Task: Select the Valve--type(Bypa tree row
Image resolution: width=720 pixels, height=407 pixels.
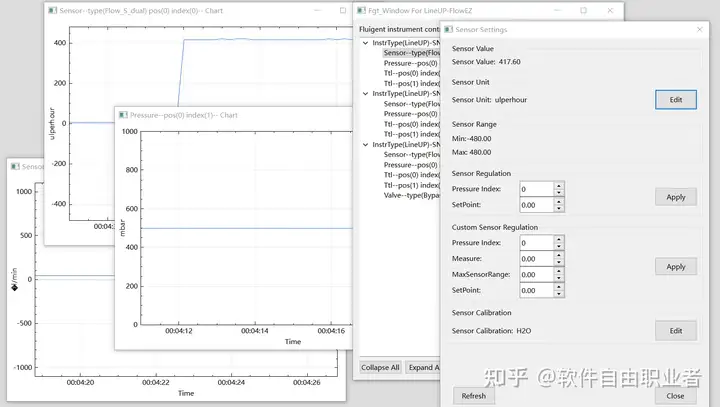Action: [x=411, y=195]
